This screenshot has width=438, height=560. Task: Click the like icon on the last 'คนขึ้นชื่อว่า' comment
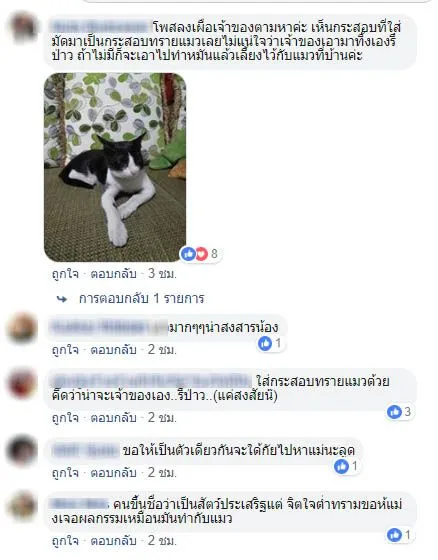(x=394, y=535)
